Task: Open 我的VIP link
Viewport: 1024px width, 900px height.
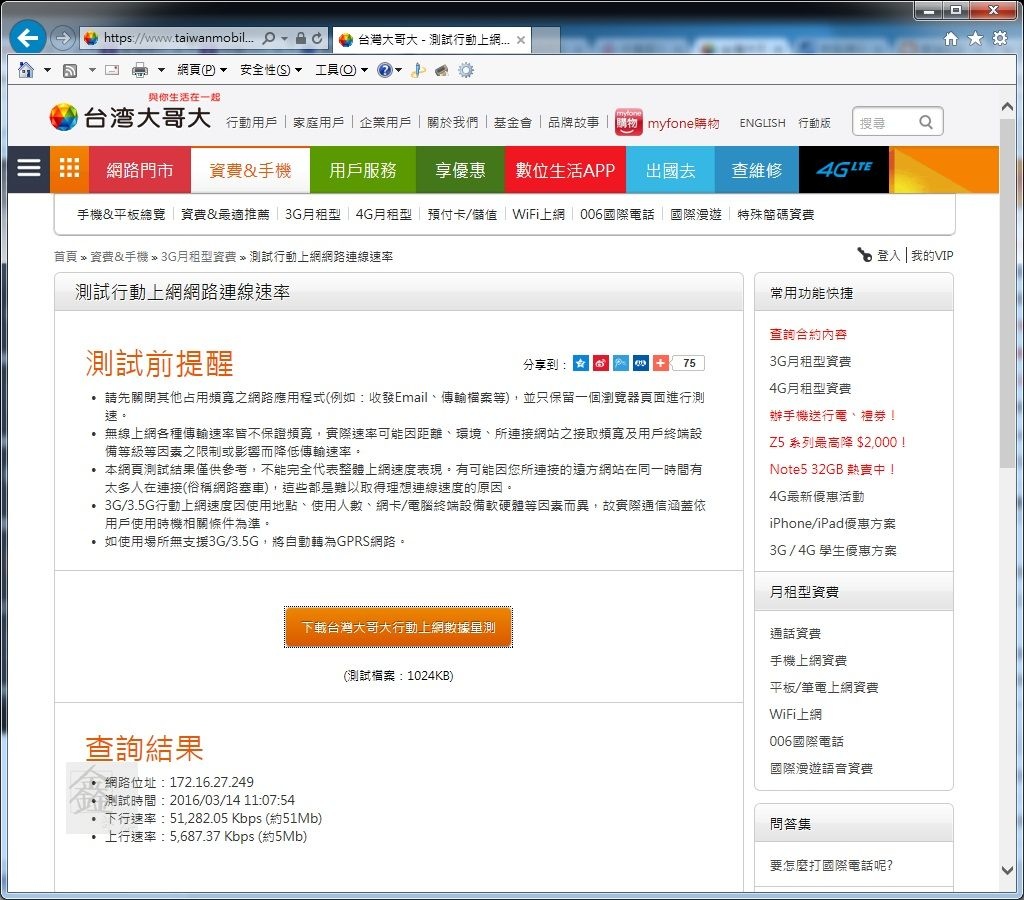Action: point(932,255)
